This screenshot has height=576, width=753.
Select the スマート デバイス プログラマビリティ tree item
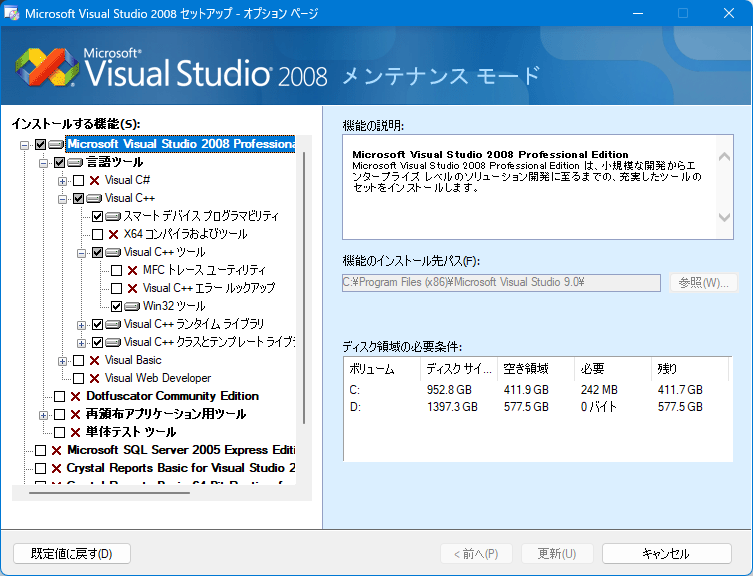click(201, 216)
